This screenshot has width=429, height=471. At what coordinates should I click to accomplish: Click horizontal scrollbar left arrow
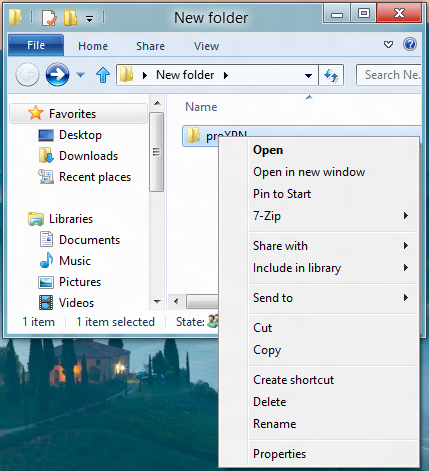(176, 302)
